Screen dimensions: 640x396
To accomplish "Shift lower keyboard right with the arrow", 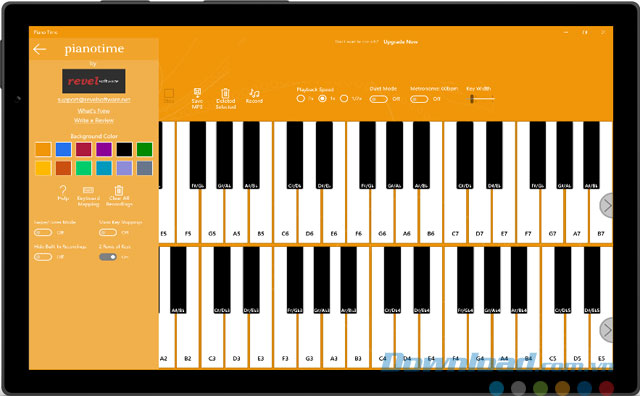I will tap(607, 330).
